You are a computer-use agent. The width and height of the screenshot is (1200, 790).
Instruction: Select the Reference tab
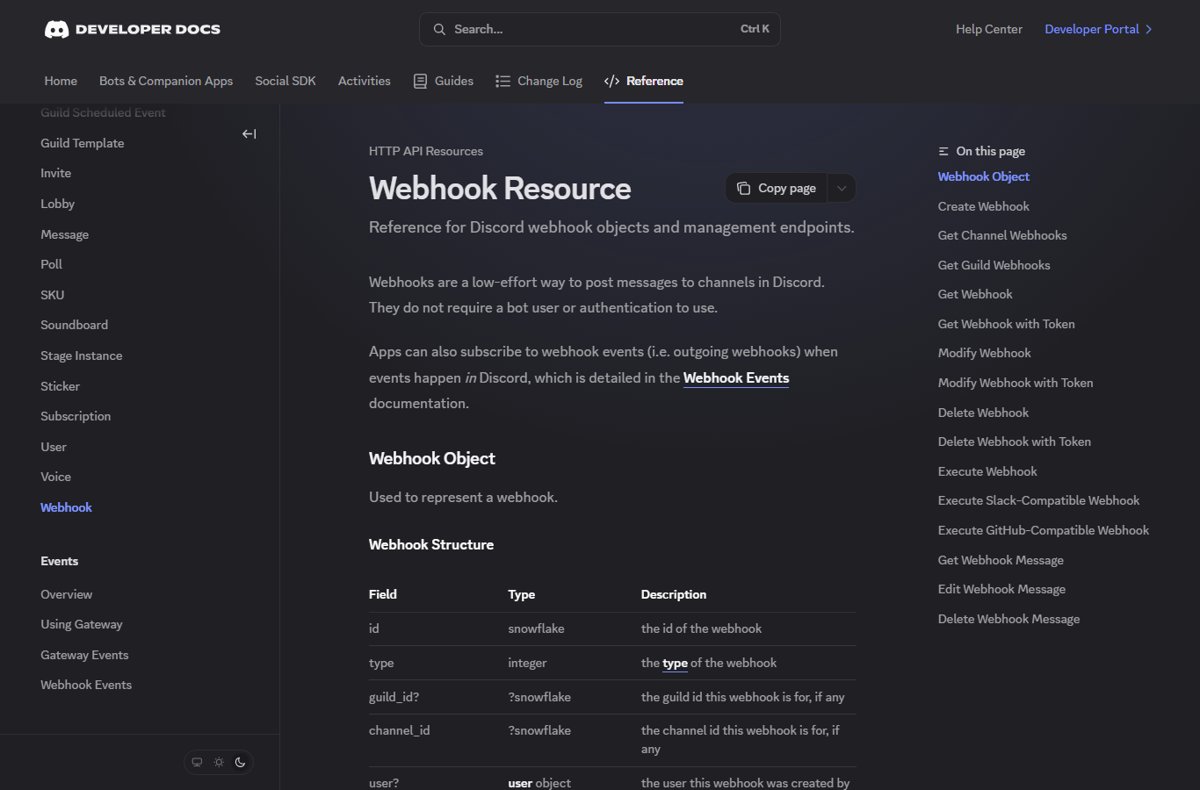(x=644, y=81)
